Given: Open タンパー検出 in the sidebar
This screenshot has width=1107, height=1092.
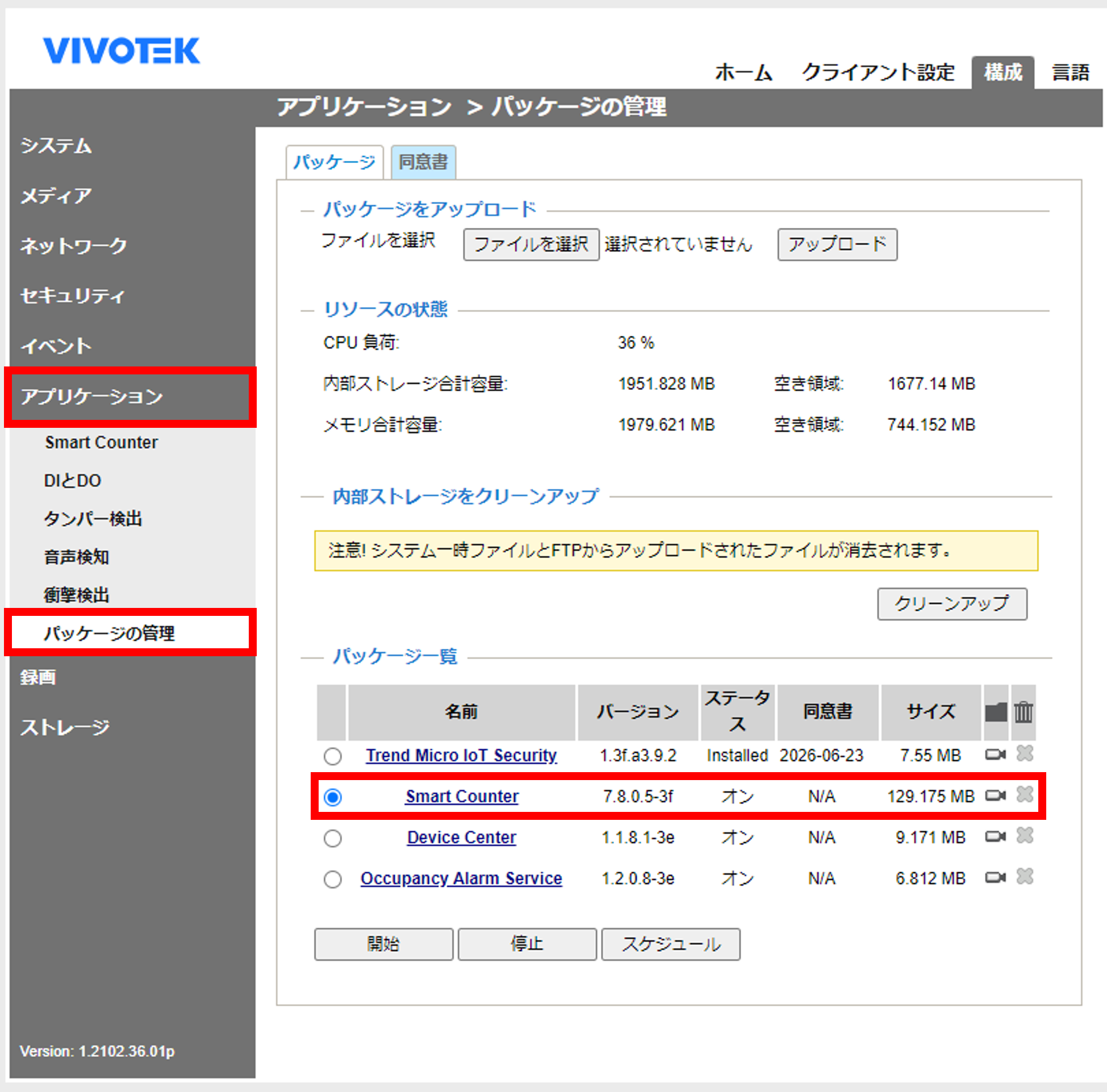Looking at the screenshot, I should (x=93, y=519).
